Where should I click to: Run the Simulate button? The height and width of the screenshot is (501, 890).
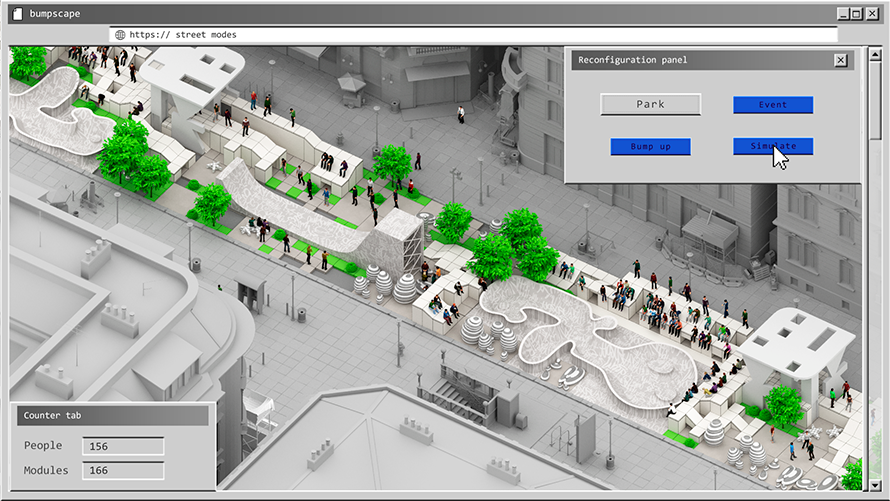coord(773,146)
